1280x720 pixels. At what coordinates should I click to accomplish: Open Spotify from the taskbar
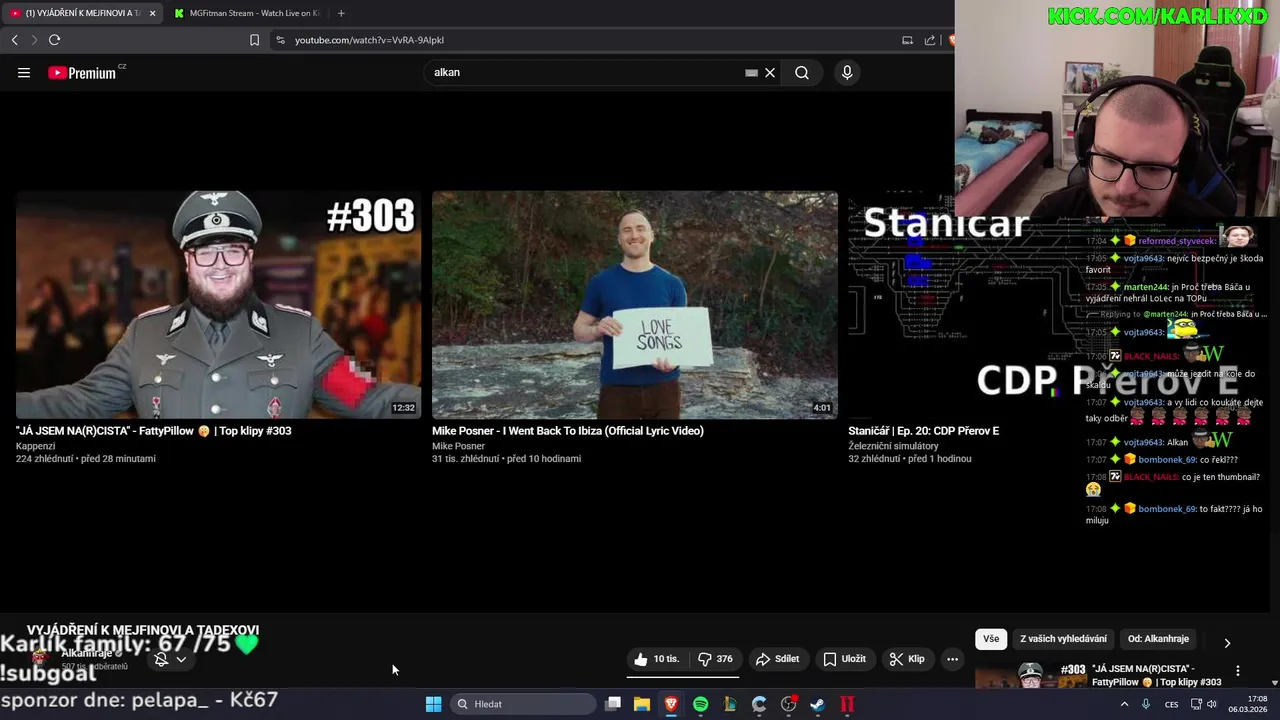[x=701, y=704]
